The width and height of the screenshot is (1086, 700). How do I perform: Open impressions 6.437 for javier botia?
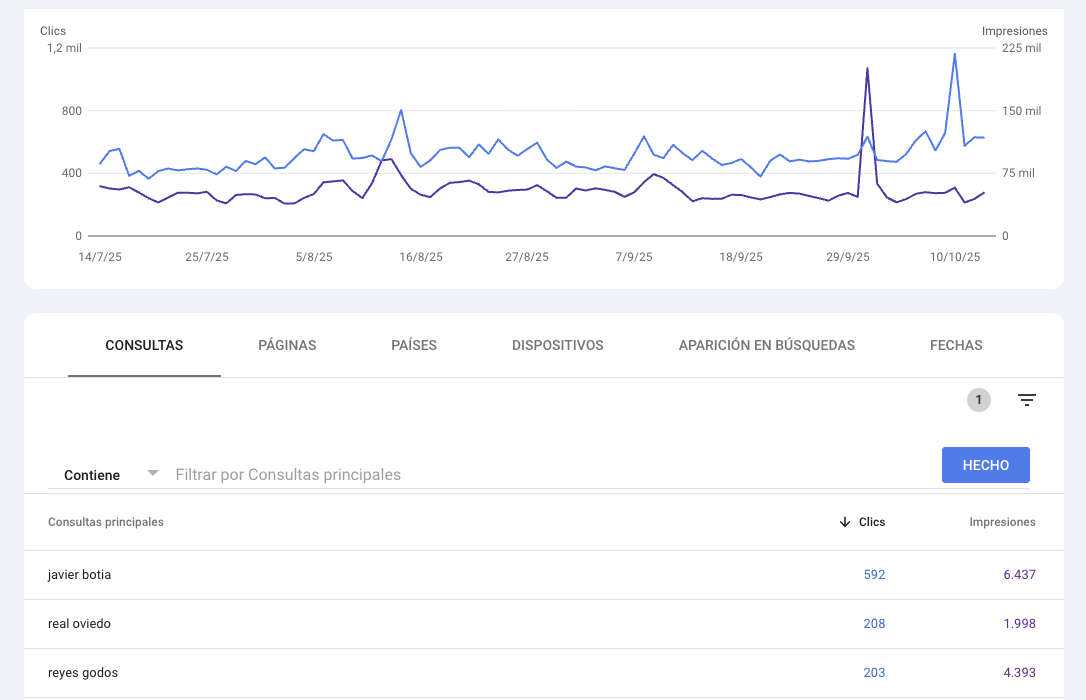point(1018,574)
